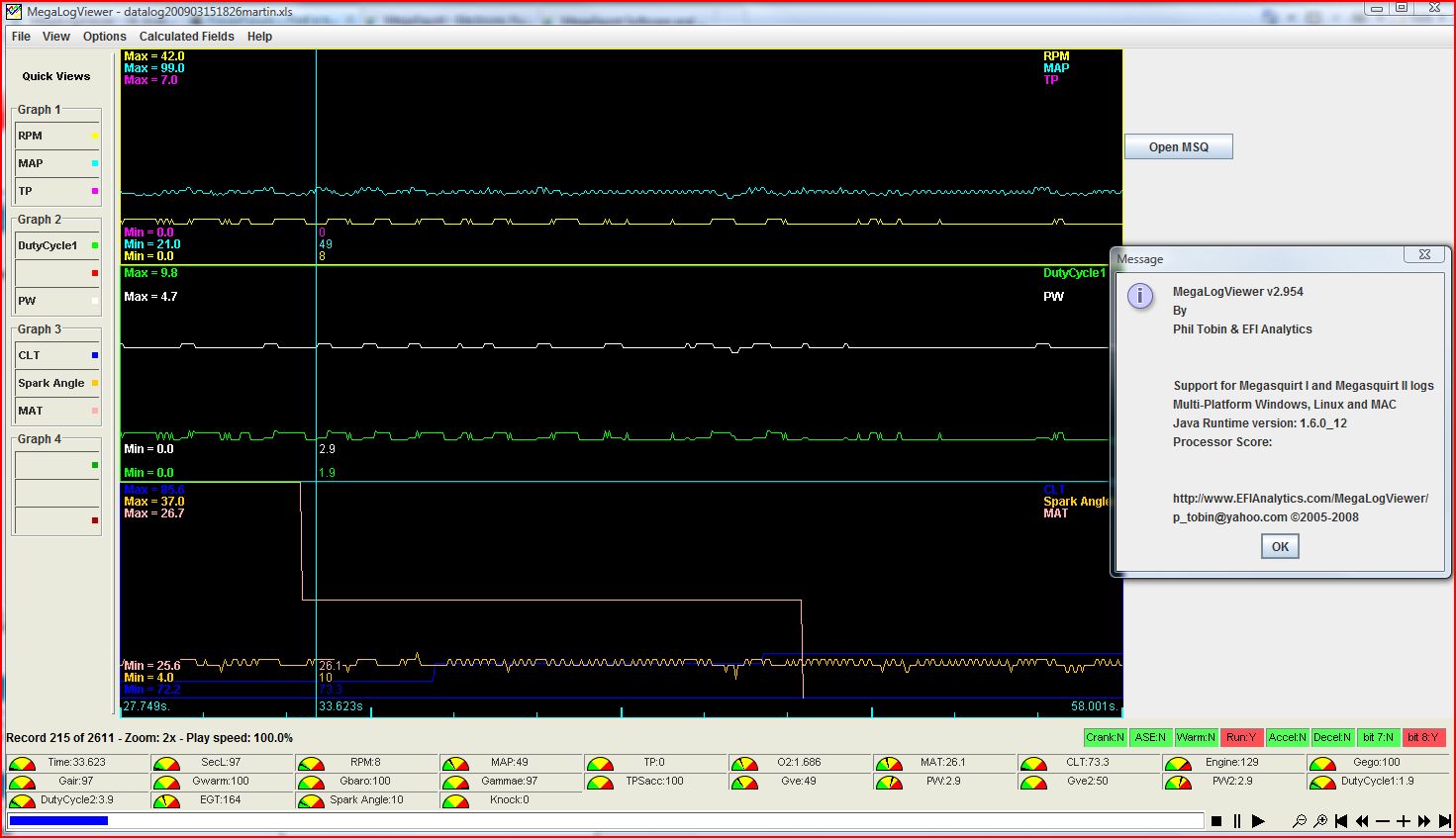The width and height of the screenshot is (1456, 838).
Task: Zoom in the graph with the magnifier plus
Action: pyautogui.click(x=1320, y=821)
